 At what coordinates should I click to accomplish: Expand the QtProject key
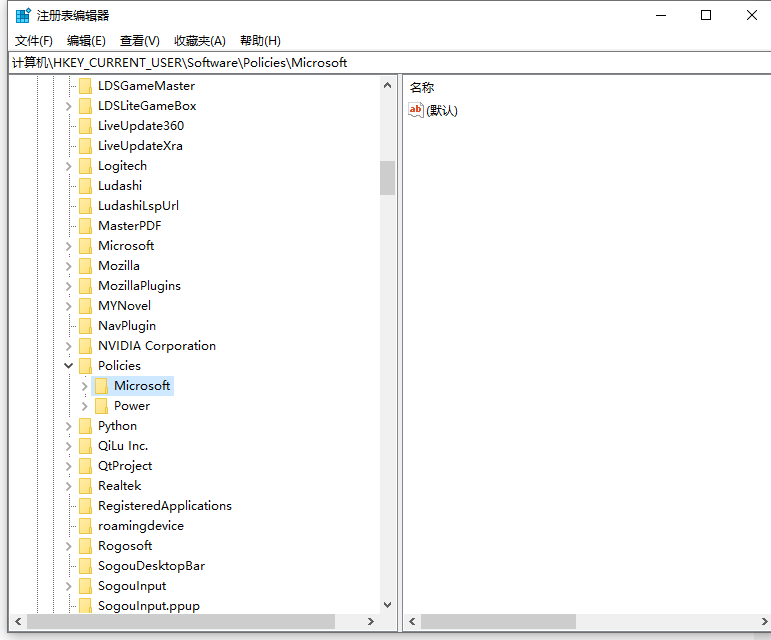(69, 466)
